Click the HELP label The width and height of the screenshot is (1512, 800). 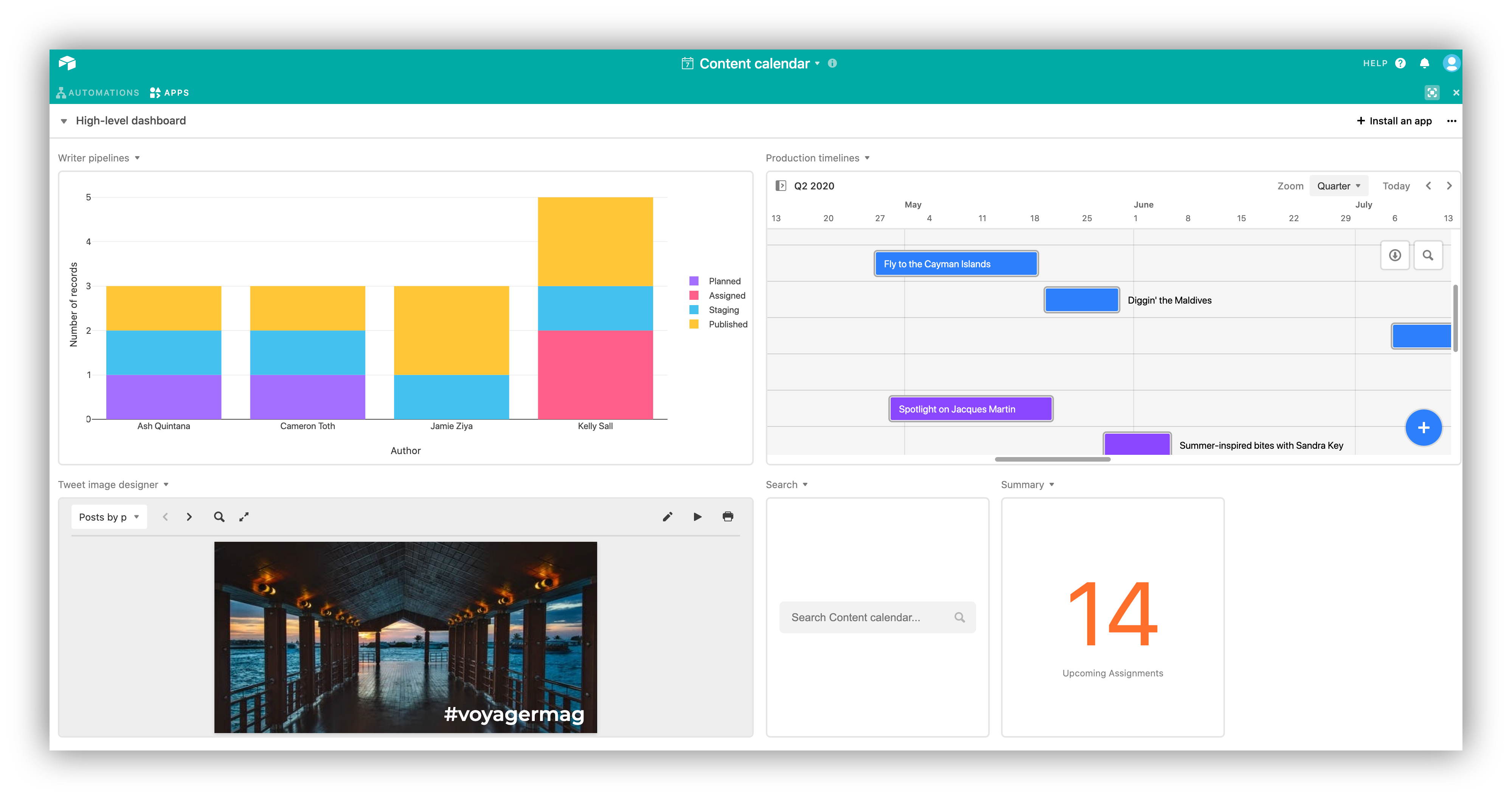click(1375, 64)
